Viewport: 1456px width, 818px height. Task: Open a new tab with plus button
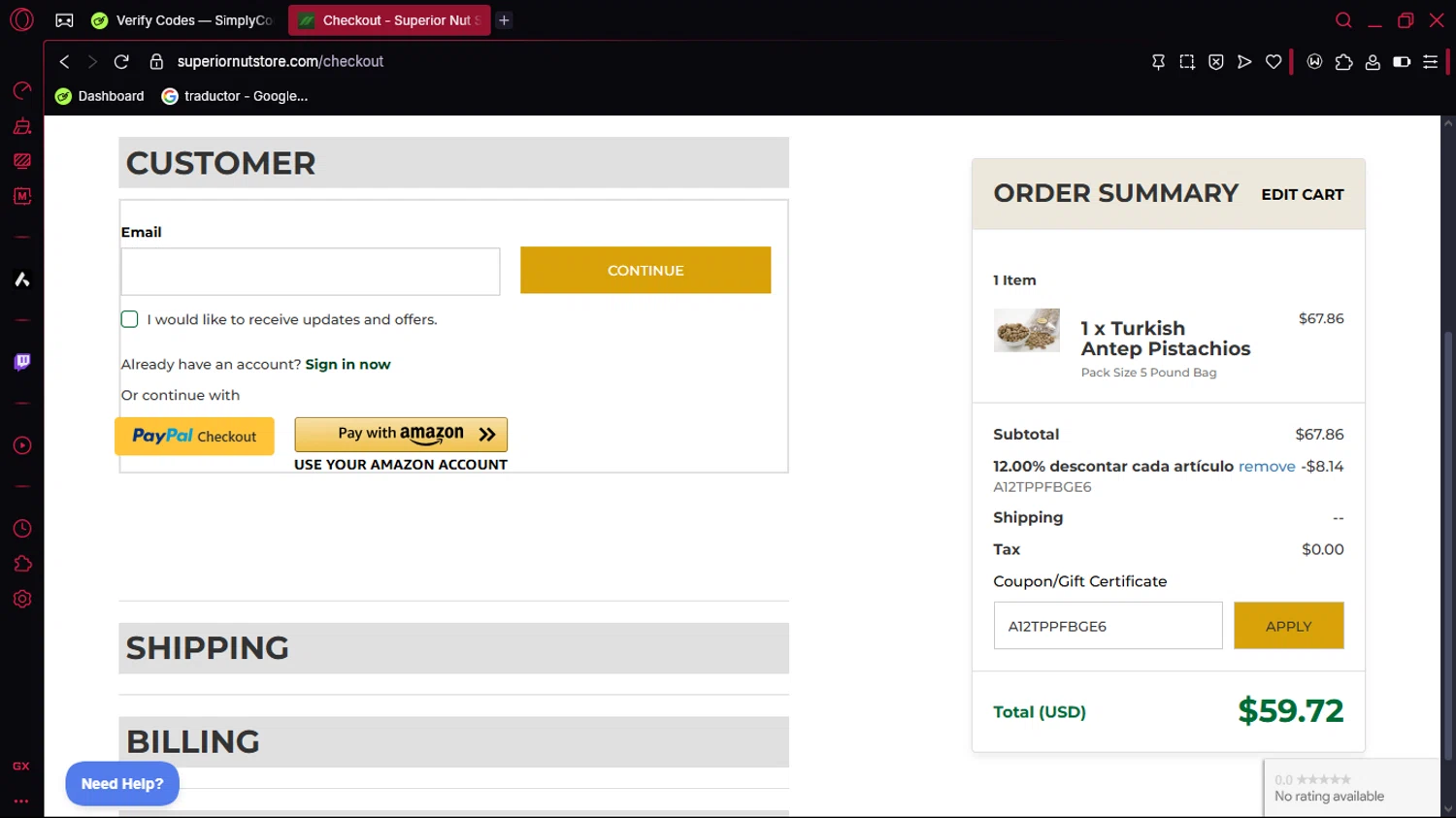504,20
